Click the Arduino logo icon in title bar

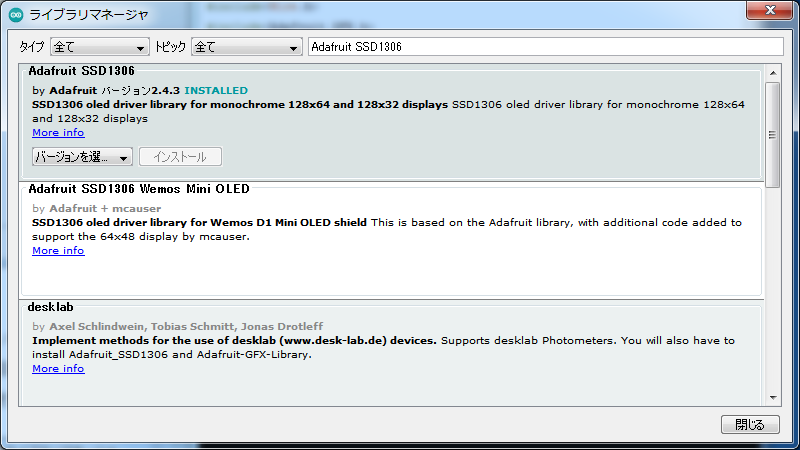coord(16,15)
